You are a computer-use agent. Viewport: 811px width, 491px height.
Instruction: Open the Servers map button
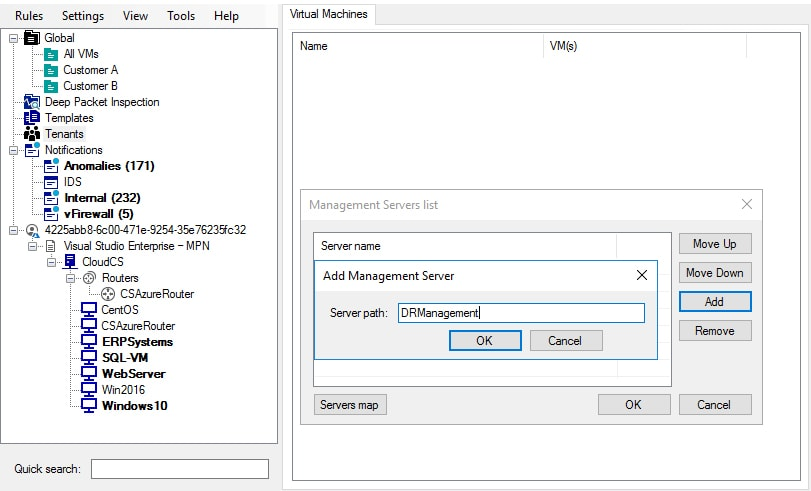(350, 405)
